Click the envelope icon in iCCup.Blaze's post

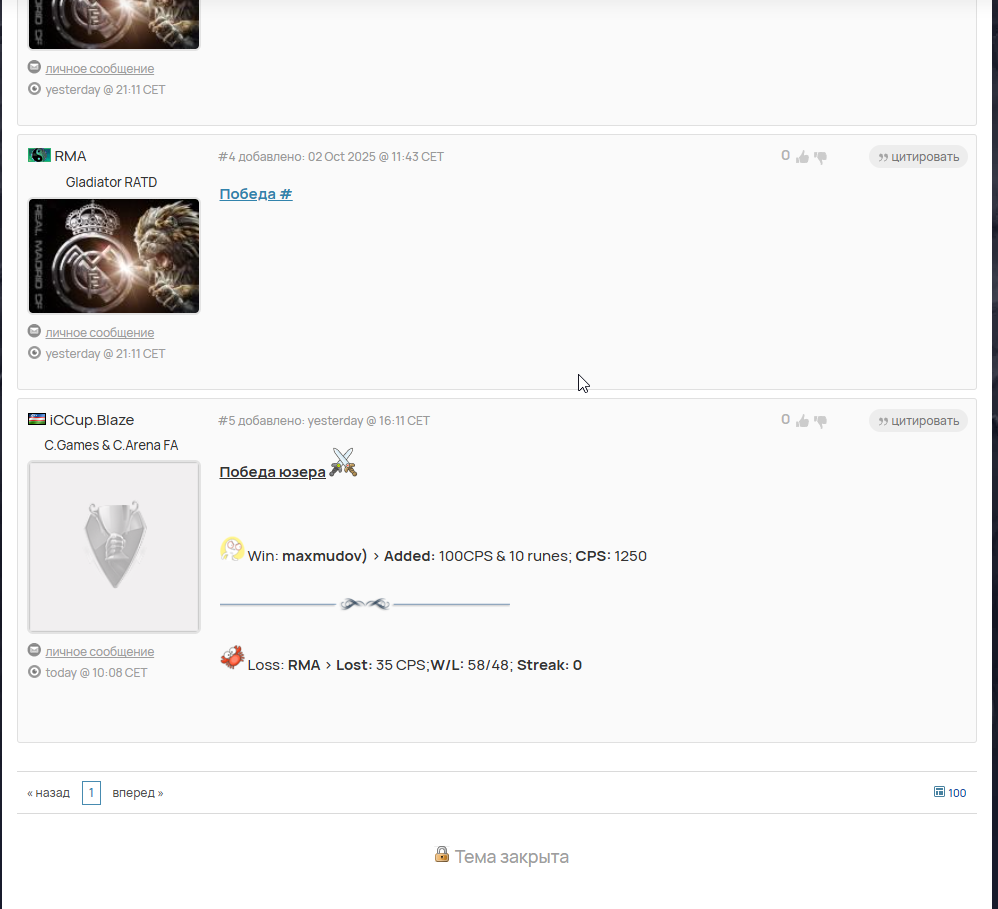(34, 650)
